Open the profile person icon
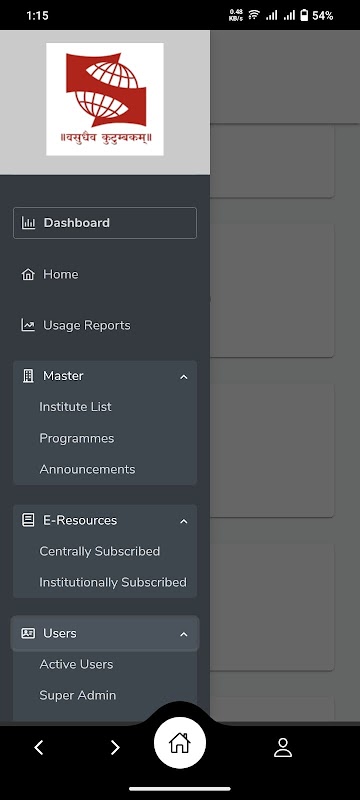360x800 pixels. pos(282,747)
